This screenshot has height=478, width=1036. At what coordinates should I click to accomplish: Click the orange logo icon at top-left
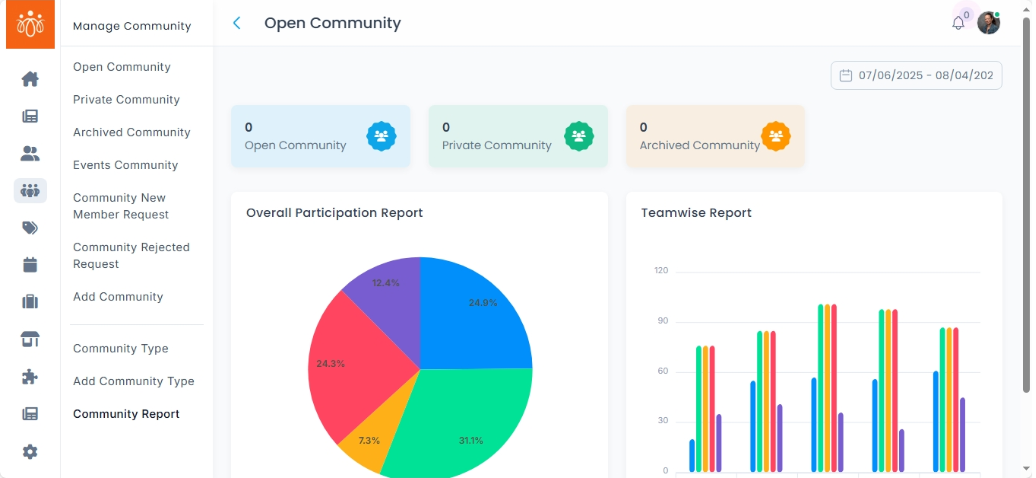coord(30,24)
